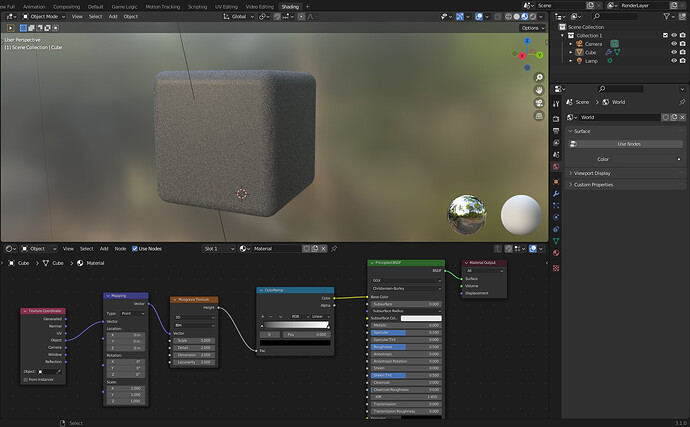
Task: Open the Options dropdown in viewport
Action: tap(532, 28)
